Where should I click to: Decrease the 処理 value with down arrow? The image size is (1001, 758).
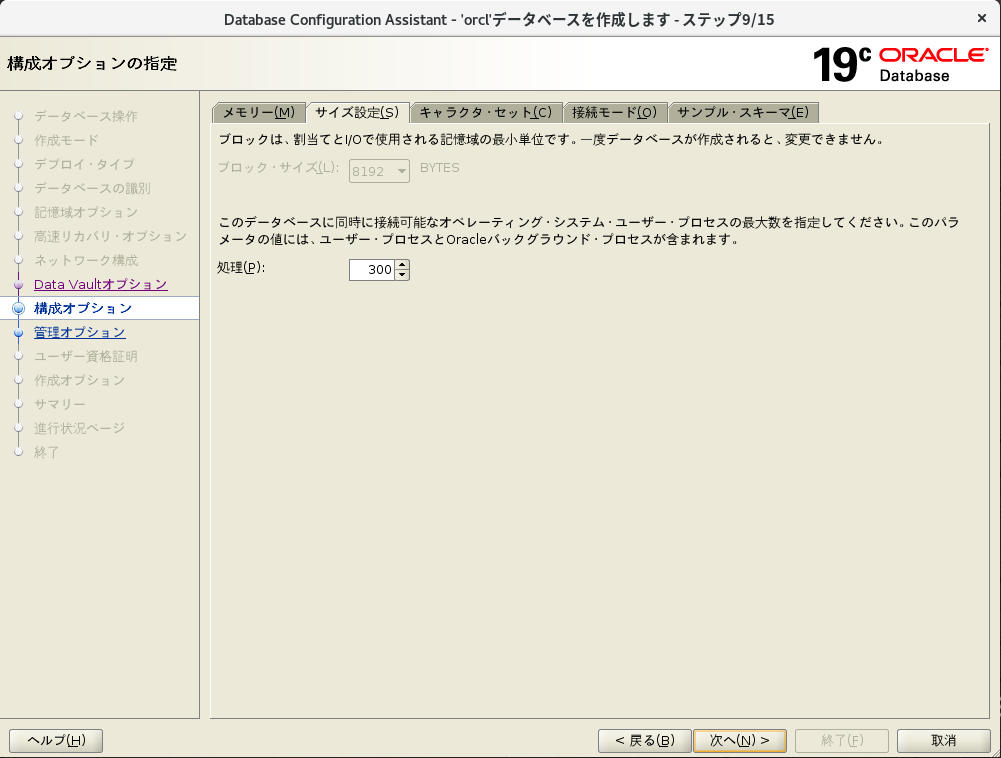click(402, 275)
